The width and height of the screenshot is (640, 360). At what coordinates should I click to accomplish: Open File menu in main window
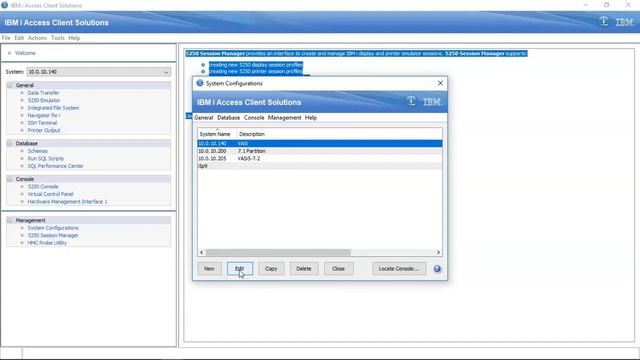[6, 38]
